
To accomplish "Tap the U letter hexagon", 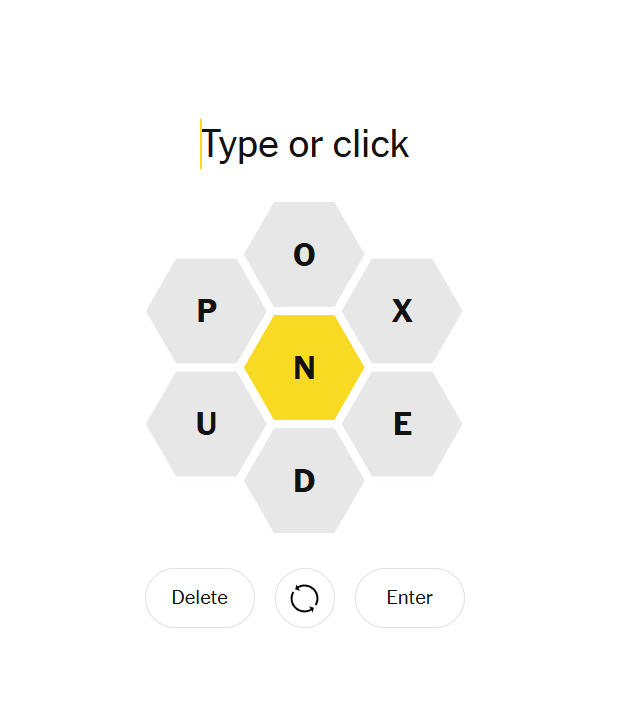I will (206, 424).
